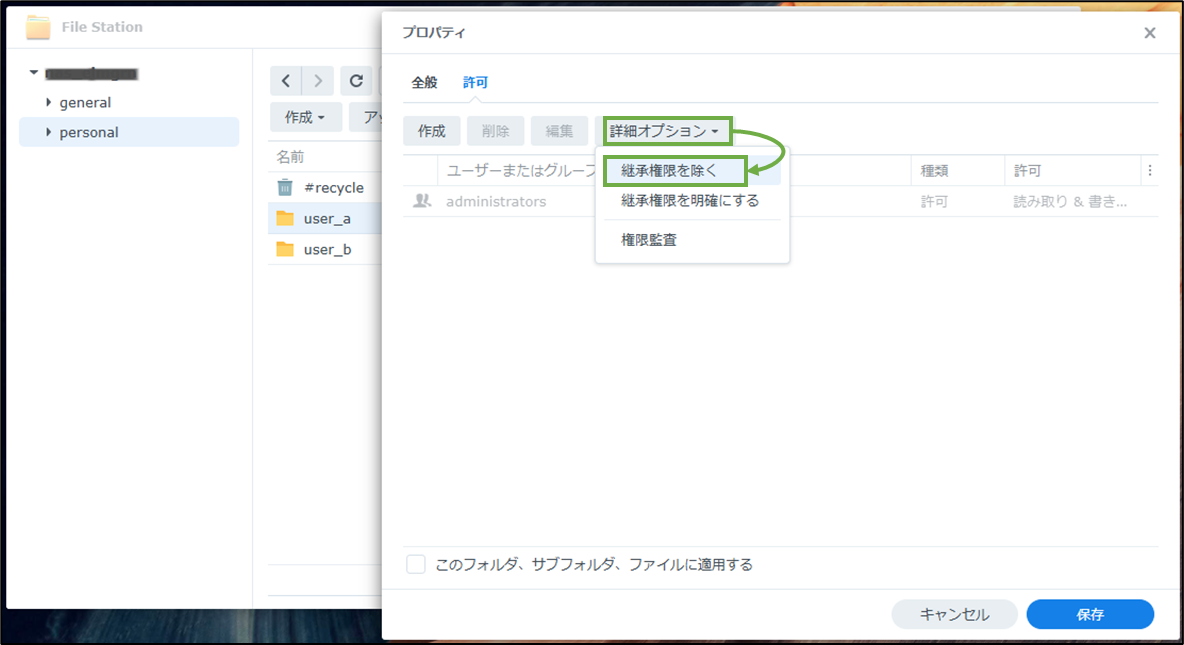Expand the personal folder tree arrow
The height and width of the screenshot is (645, 1184).
click(x=48, y=132)
